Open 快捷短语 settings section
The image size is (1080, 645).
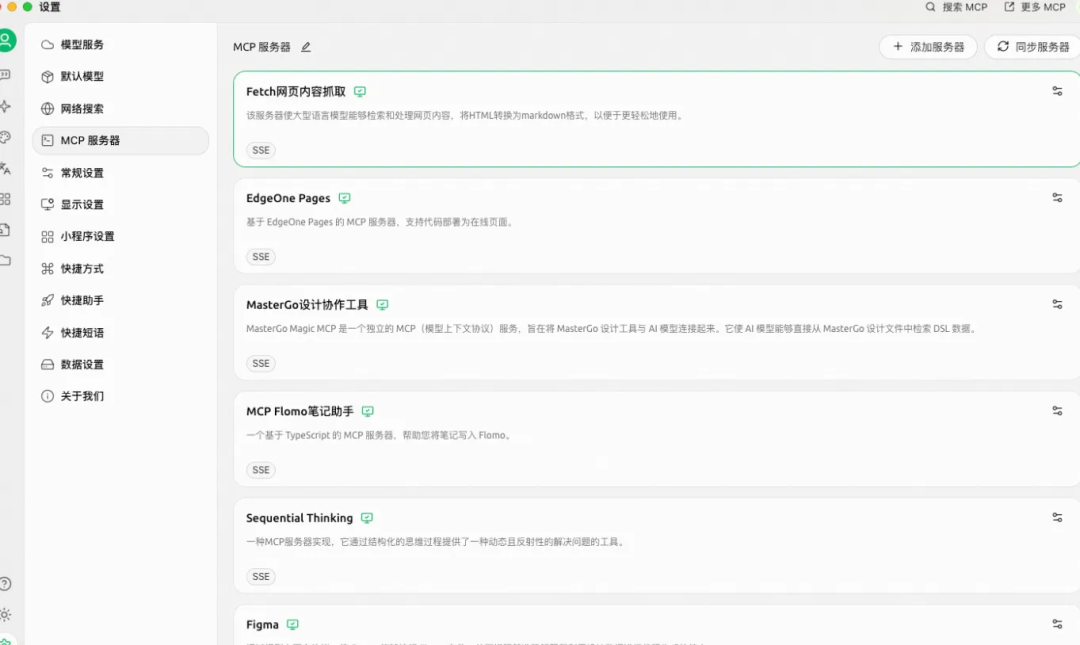pyautogui.click(x=121, y=333)
